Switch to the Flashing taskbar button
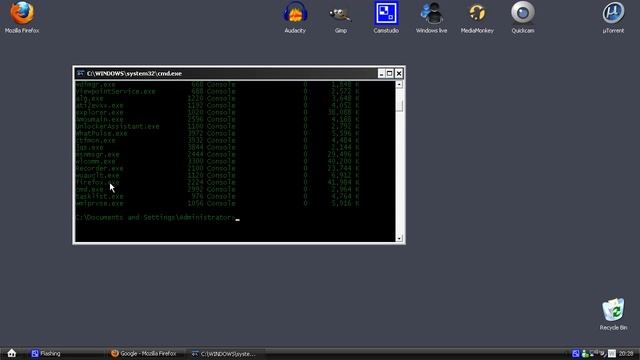Image resolution: width=640 pixels, height=360 pixels. point(65,353)
